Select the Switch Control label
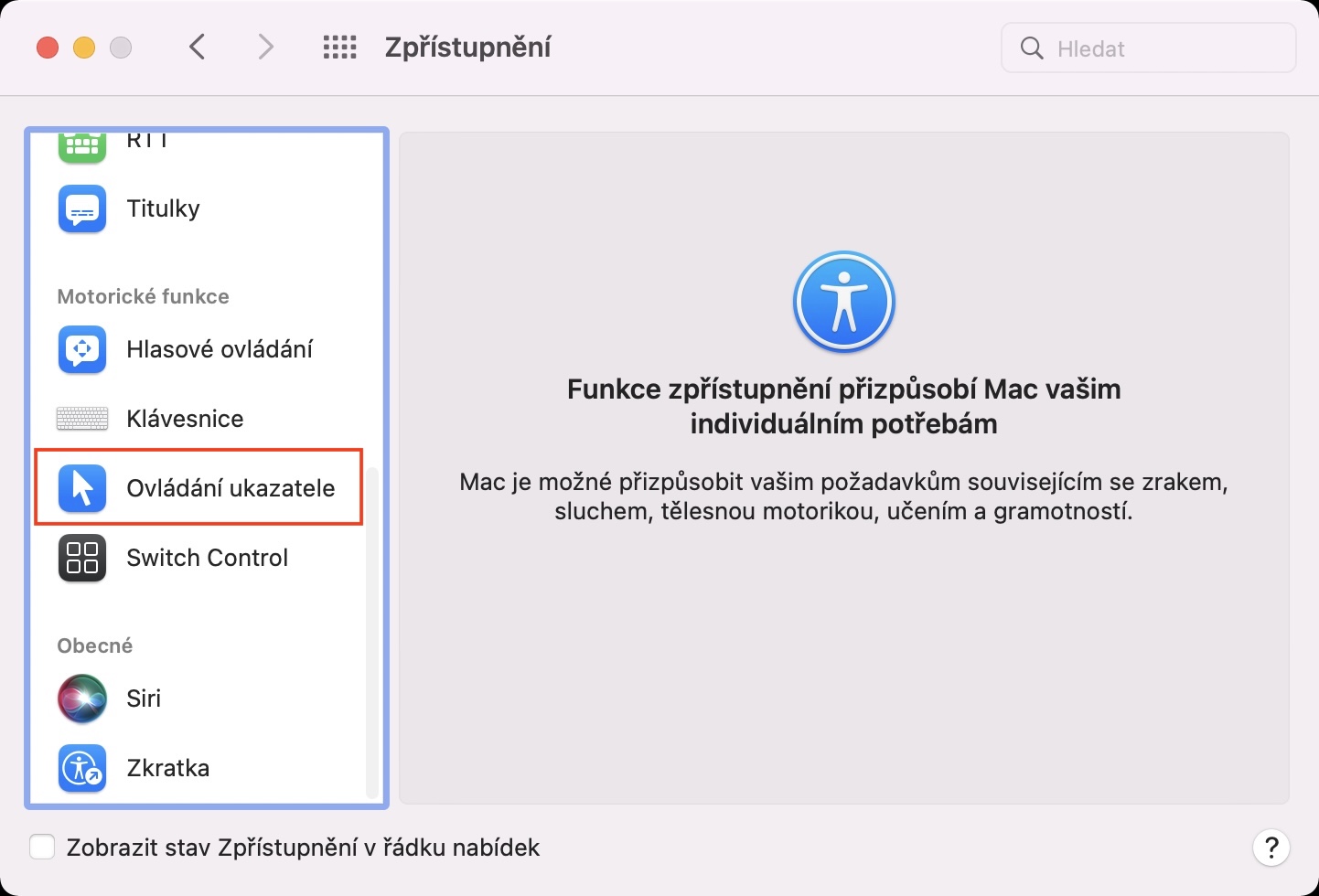 pos(207,558)
